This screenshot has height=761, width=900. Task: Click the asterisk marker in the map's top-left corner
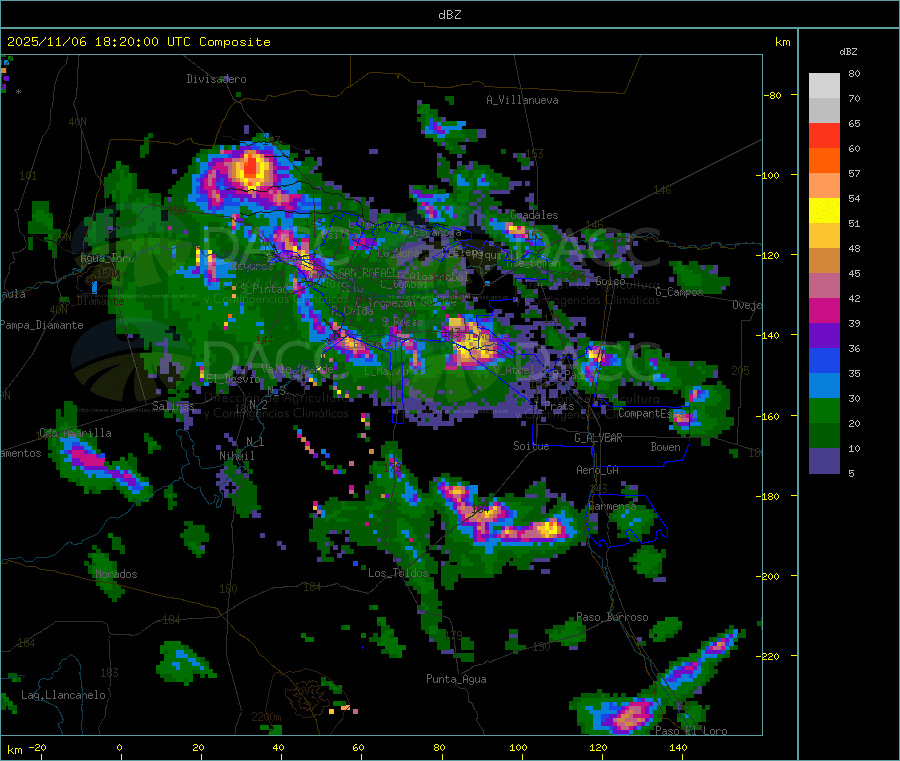[19, 92]
